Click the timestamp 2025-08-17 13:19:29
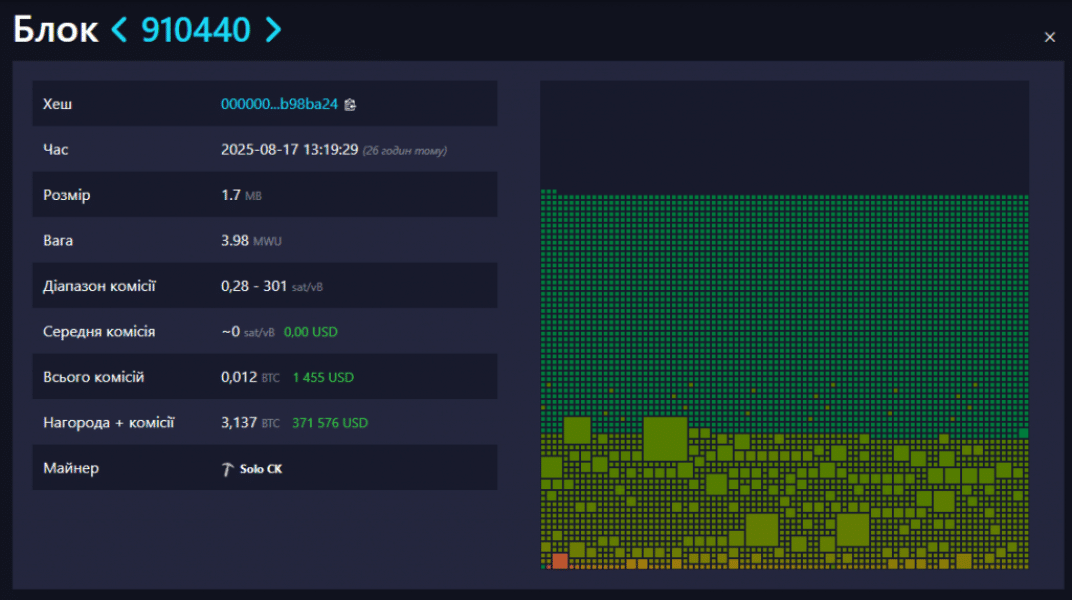Screen dimensions: 1072x600 coord(289,150)
